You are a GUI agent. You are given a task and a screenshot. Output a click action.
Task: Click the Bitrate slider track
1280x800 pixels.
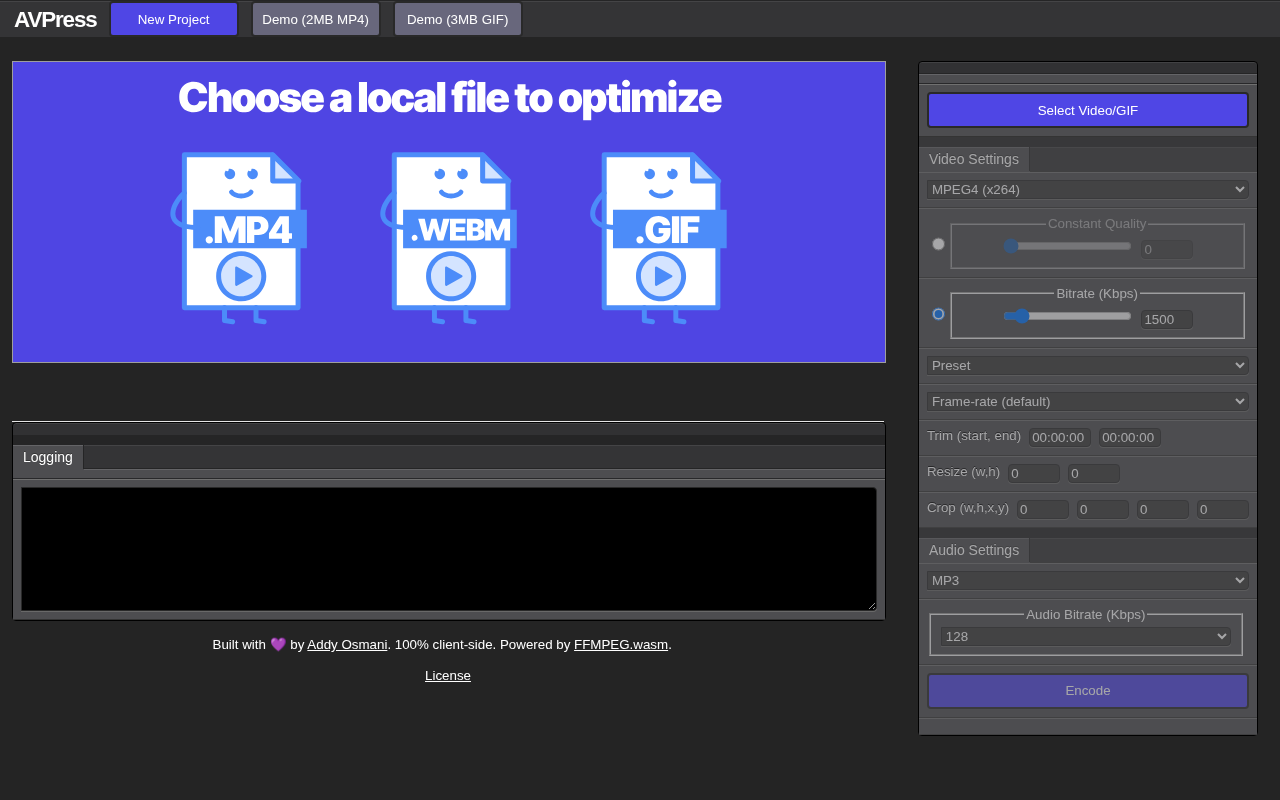pos(1080,316)
